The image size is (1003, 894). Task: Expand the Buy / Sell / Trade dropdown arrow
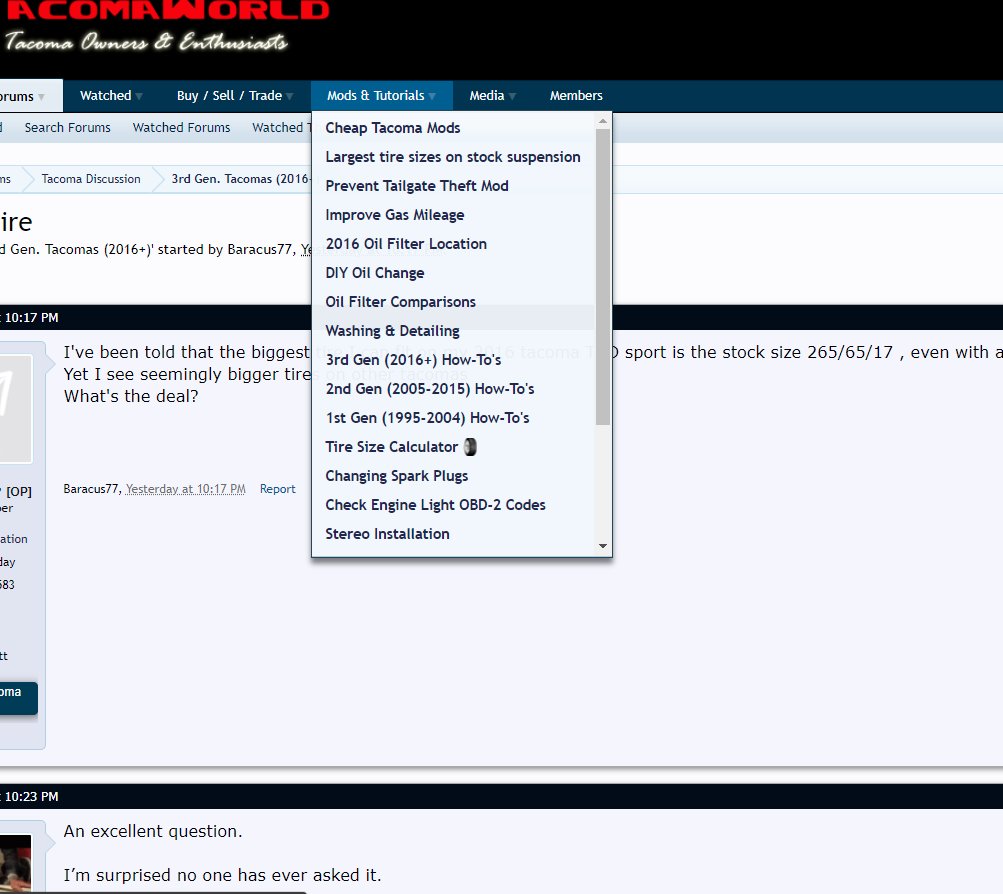(x=289, y=97)
